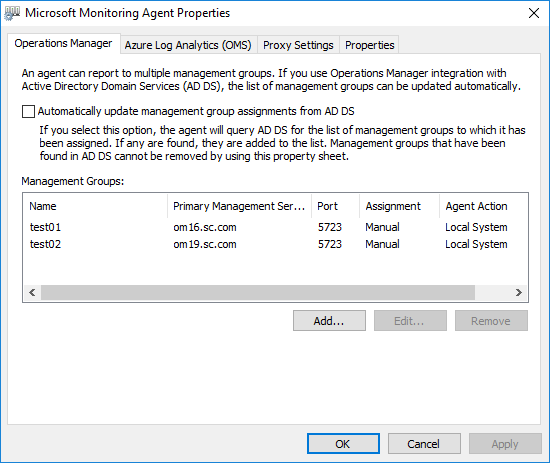Sort by the Name column header
This screenshot has height=463, width=550.
coord(95,206)
